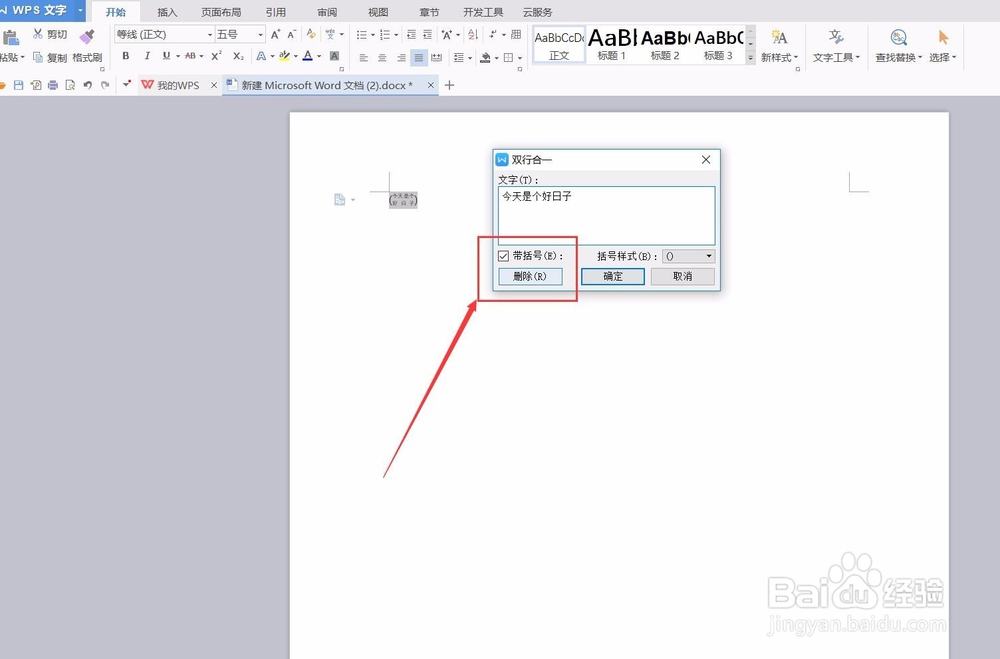Open the font name dropdown 等线 (正文)
The height and width of the screenshot is (659, 1000).
coord(210,34)
